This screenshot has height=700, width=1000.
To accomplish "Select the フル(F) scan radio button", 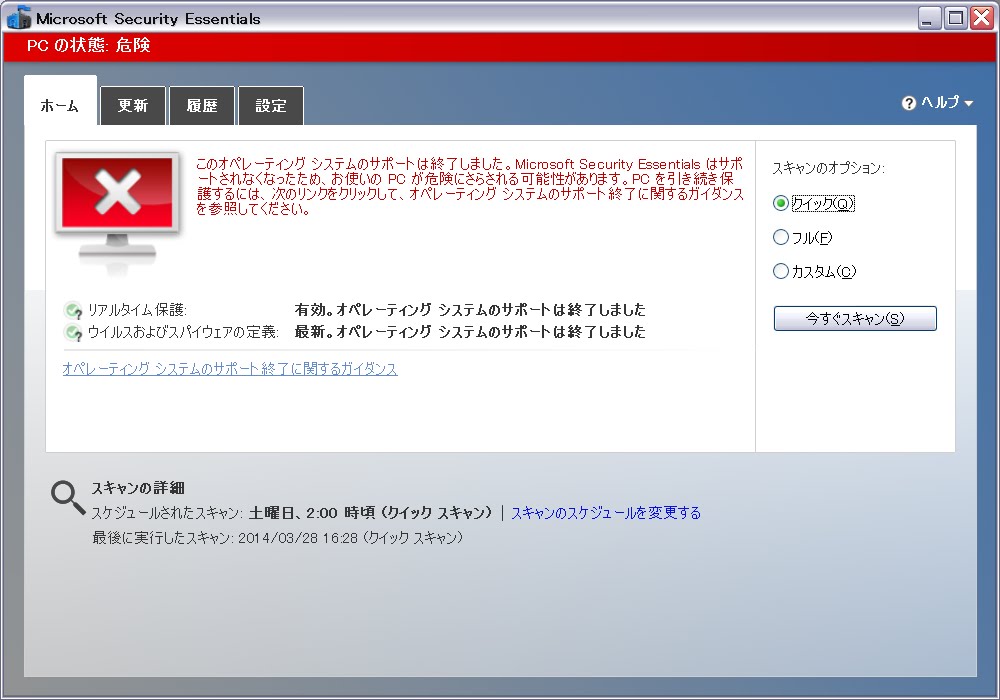I will coord(781,237).
